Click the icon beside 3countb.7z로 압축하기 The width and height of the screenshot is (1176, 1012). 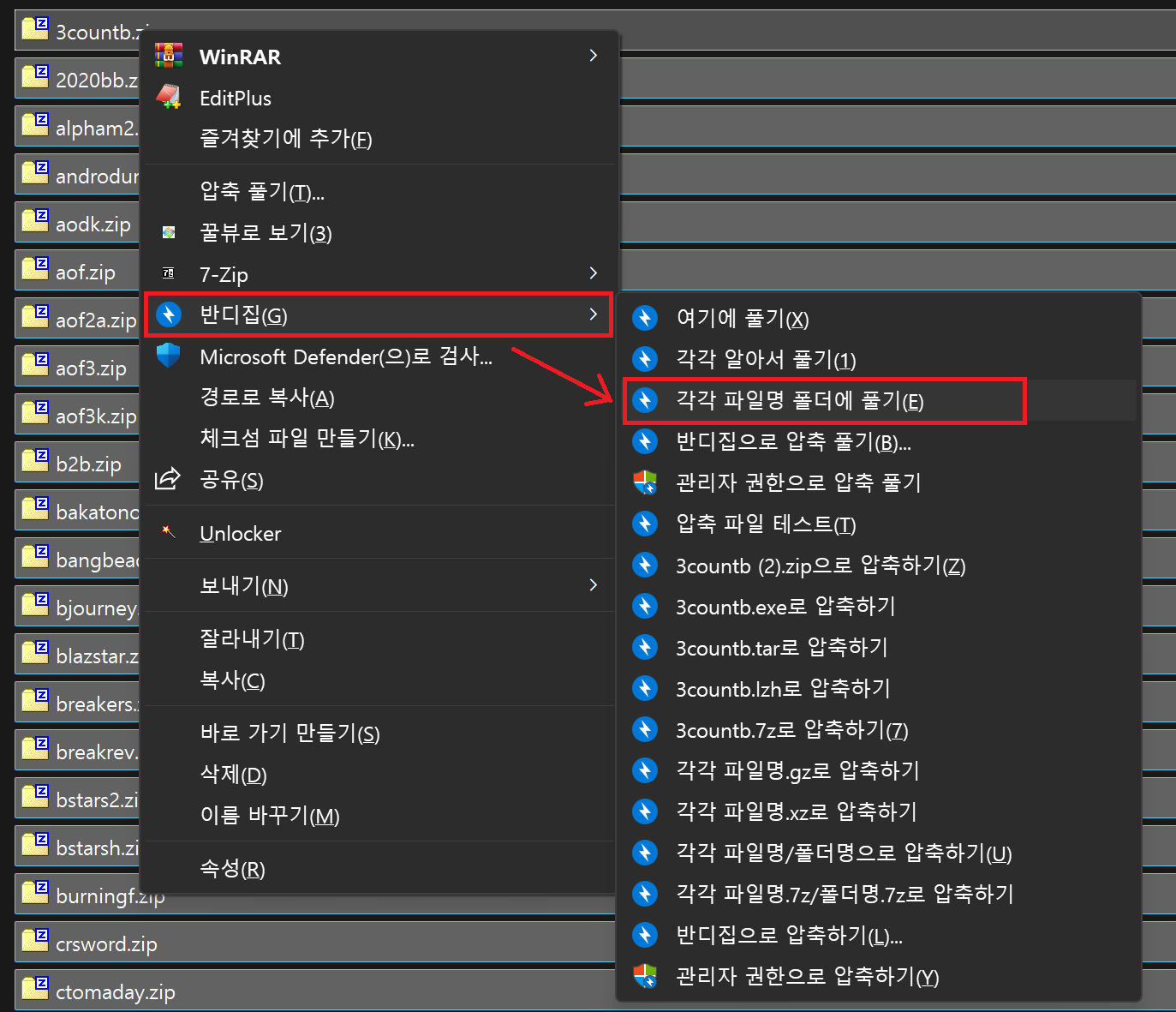coord(645,729)
